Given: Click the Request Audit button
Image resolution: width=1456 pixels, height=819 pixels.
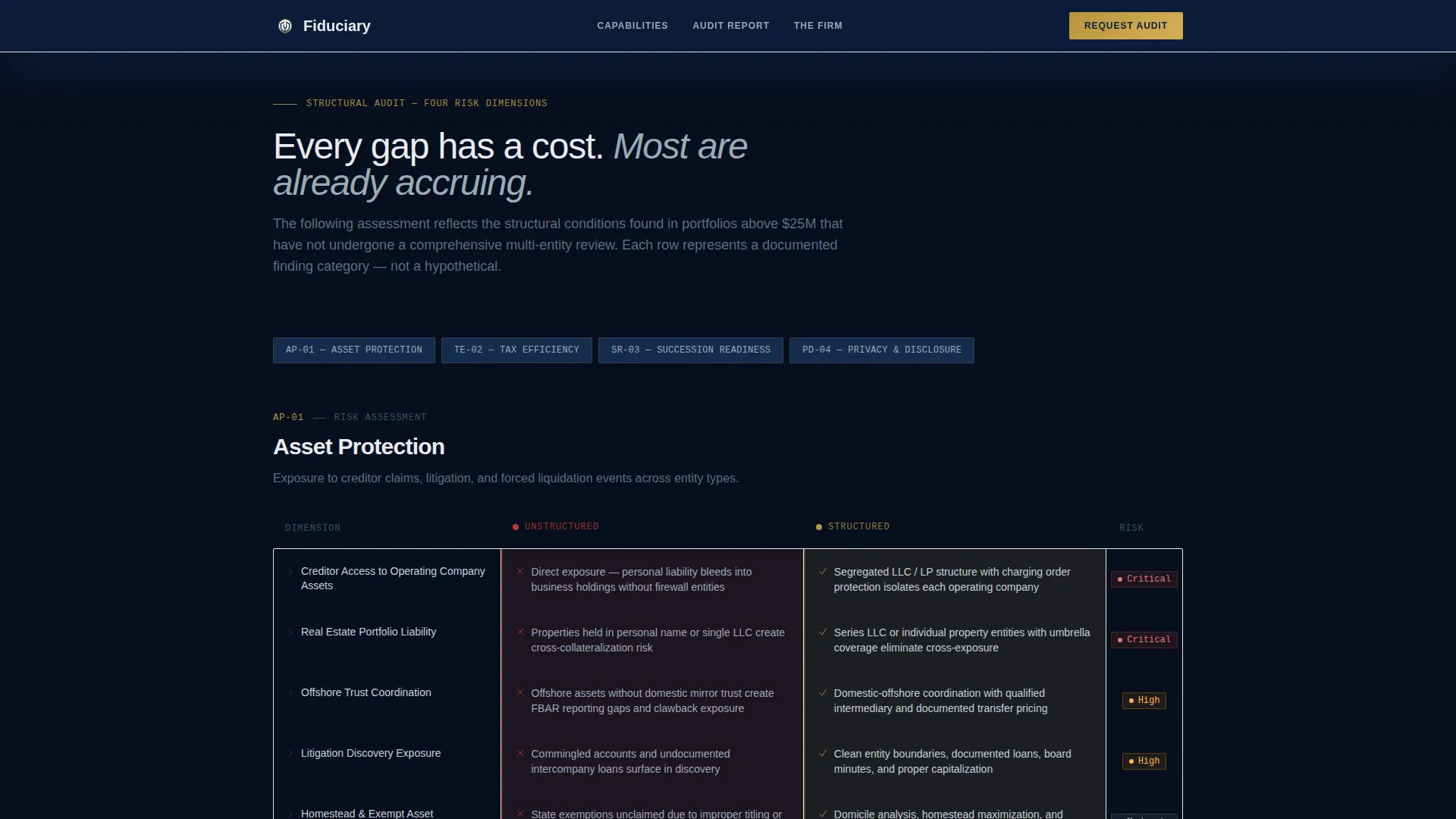Looking at the screenshot, I should [1126, 26].
